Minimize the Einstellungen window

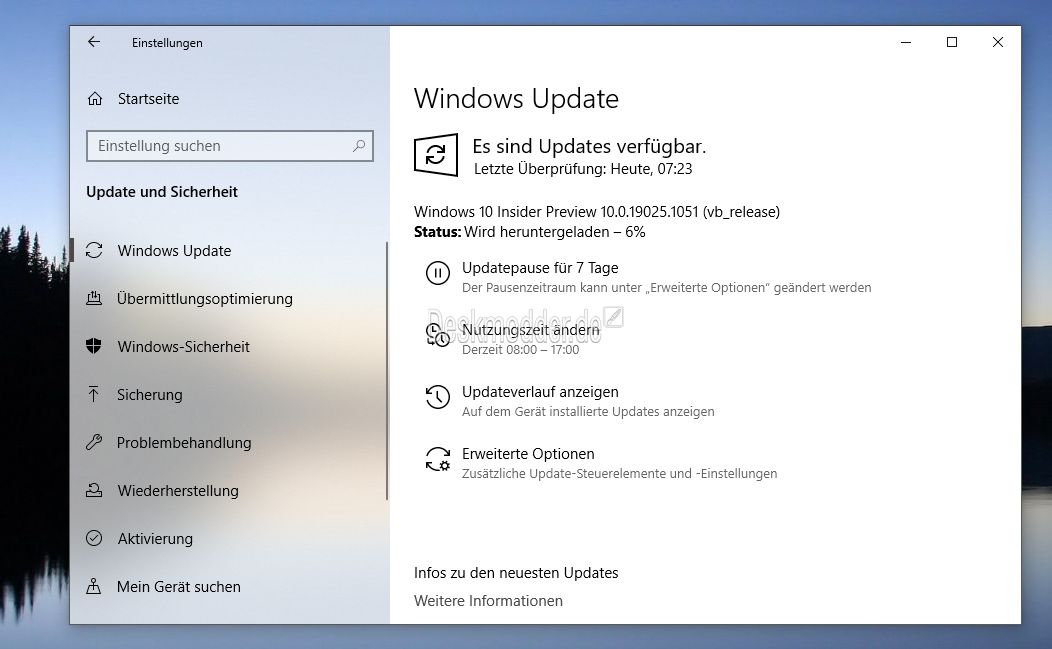(x=906, y=42)
